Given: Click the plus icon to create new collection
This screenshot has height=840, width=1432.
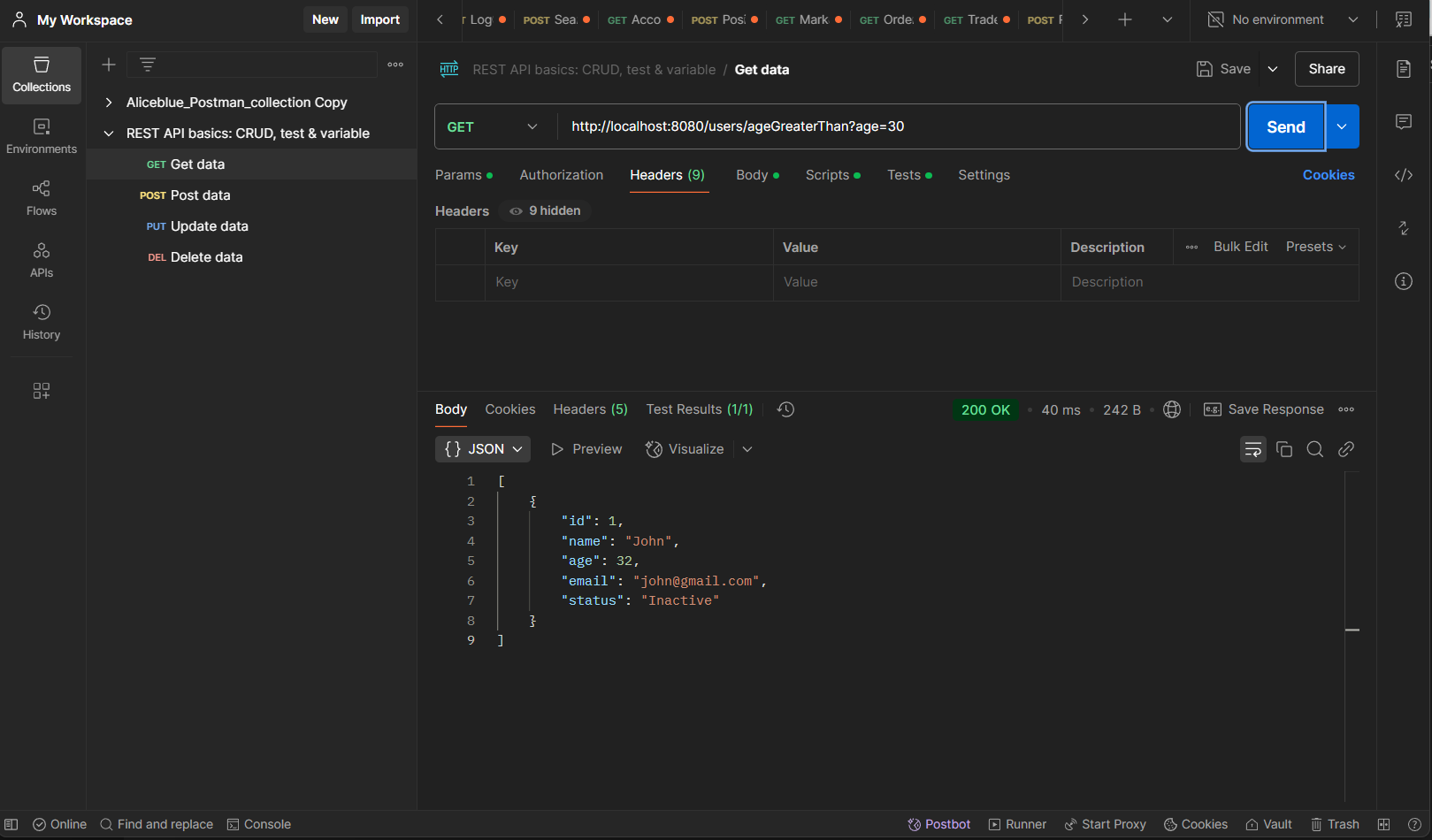Looking at the screenshot, I should point(109,65).
